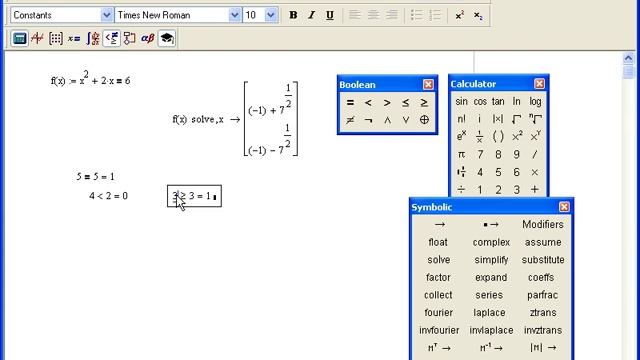Click factor keyword in Symbolic panel
The width and height of the screenshot is (640, 360).
[x=438, y=278]
